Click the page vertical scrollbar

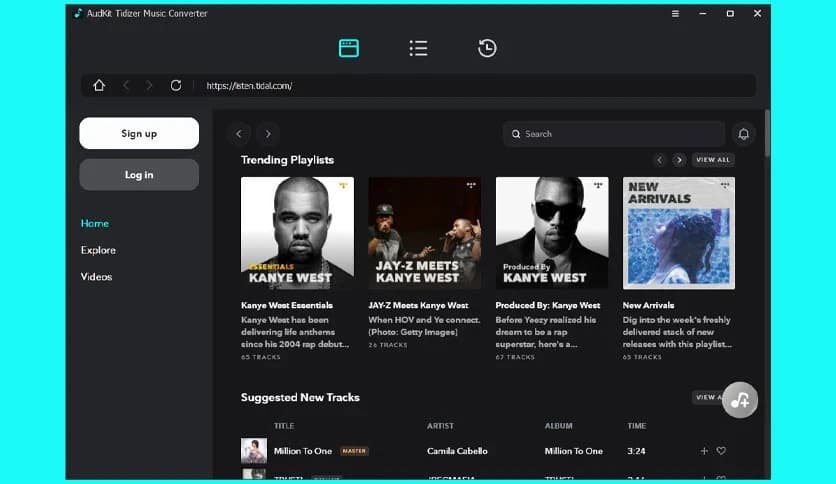[x=767, y=133]
